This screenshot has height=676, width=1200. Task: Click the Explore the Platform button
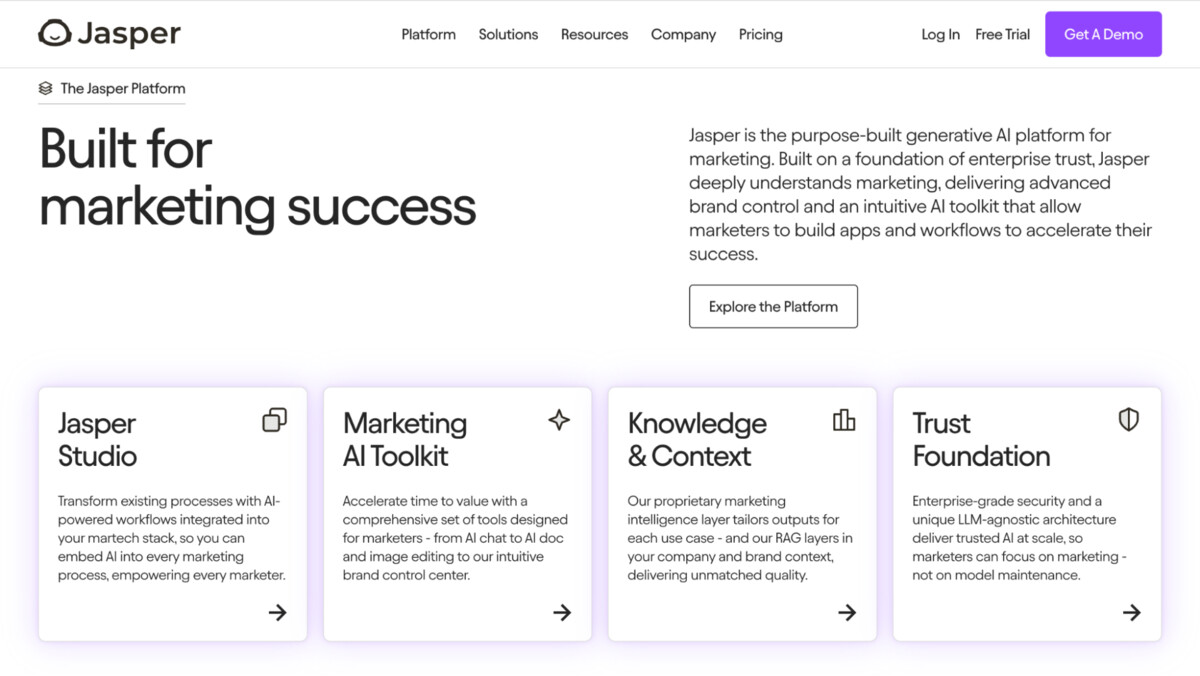pyautogui.click(x=773, y=307)
